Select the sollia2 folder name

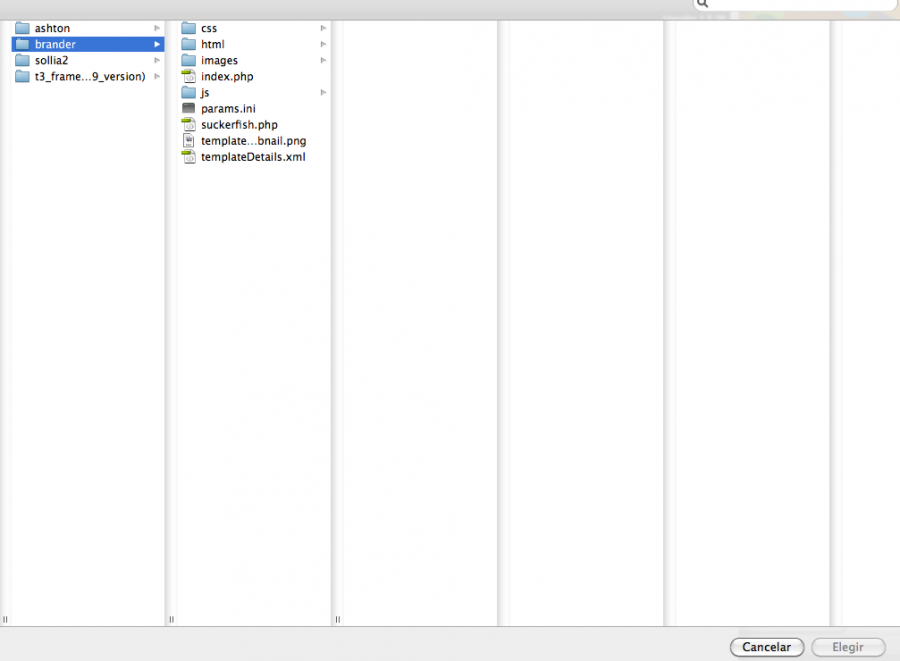[51, 60]
